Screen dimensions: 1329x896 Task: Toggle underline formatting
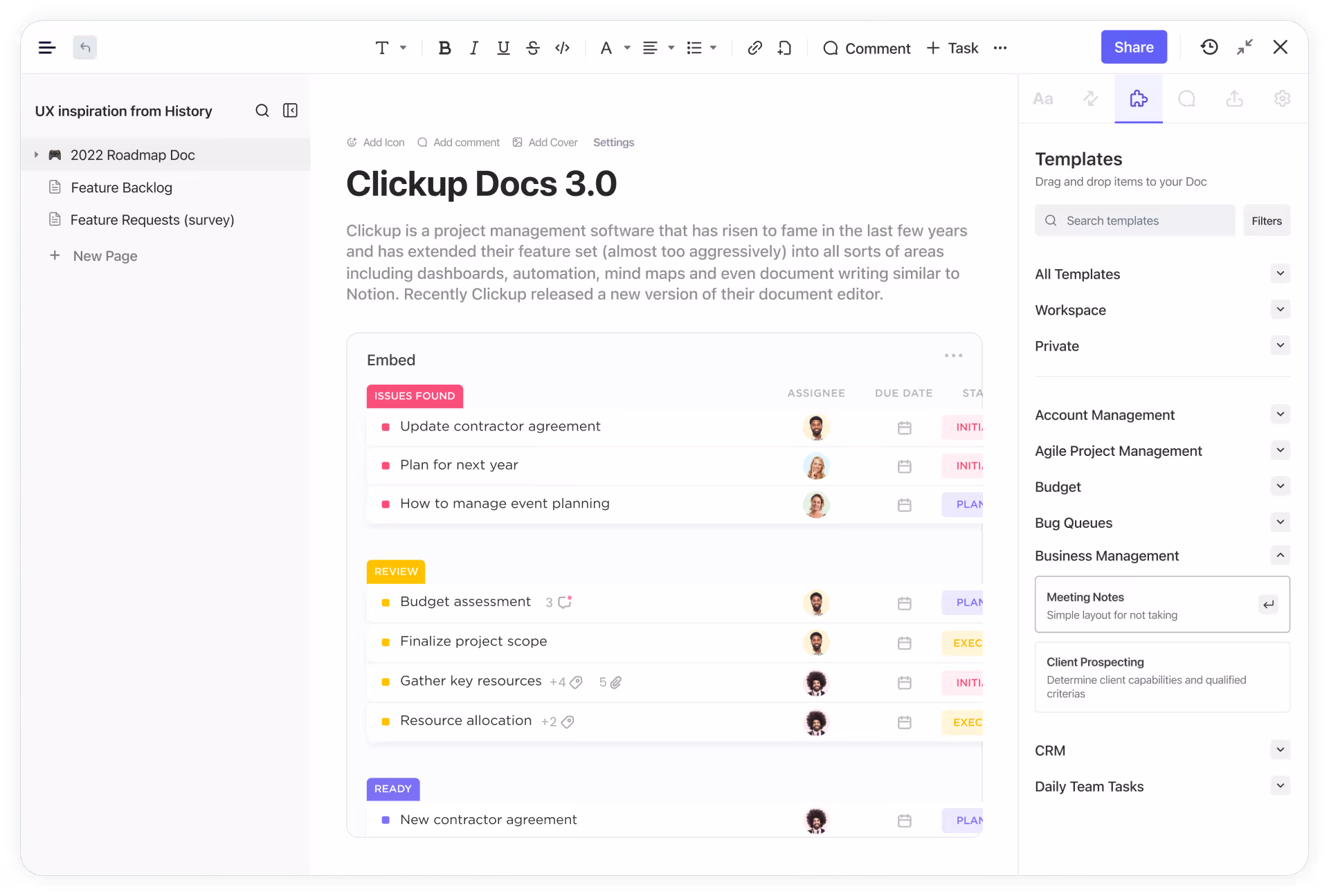[503, 48]
